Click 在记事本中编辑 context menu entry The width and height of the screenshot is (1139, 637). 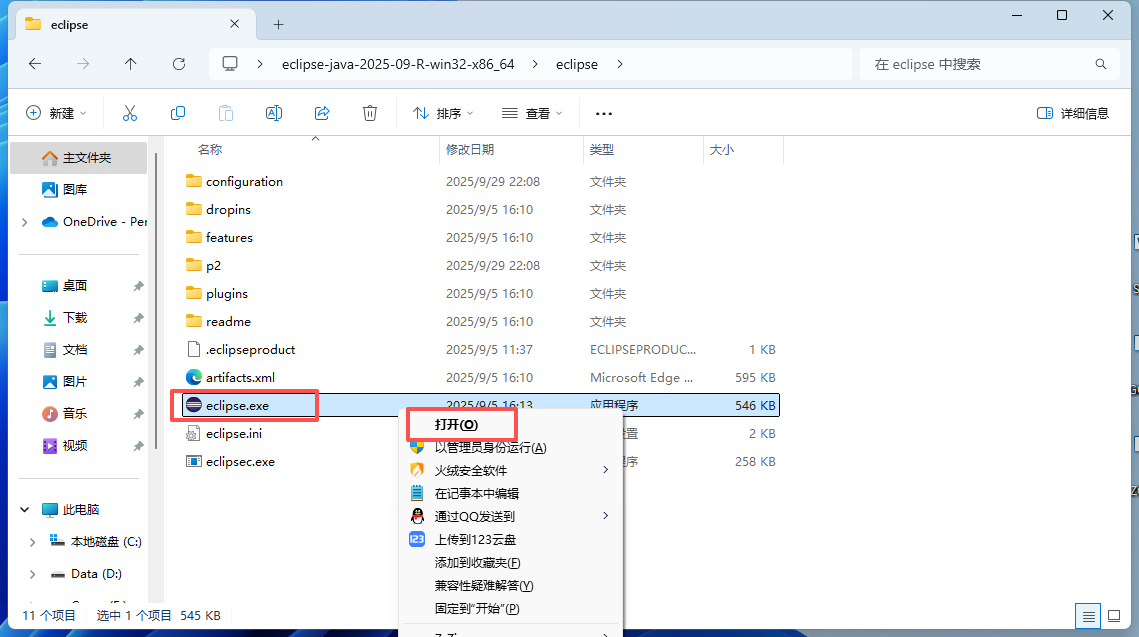coord(476,494)
